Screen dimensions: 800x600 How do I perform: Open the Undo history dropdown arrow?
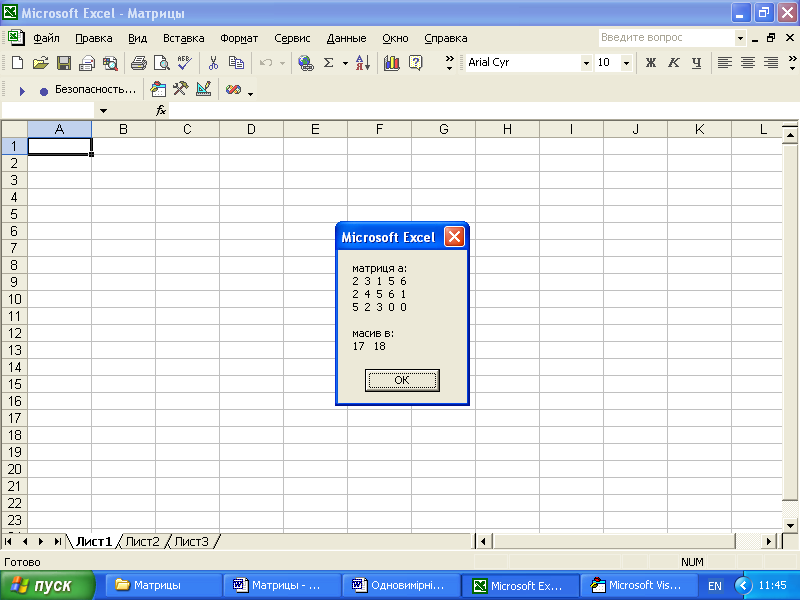282,63
